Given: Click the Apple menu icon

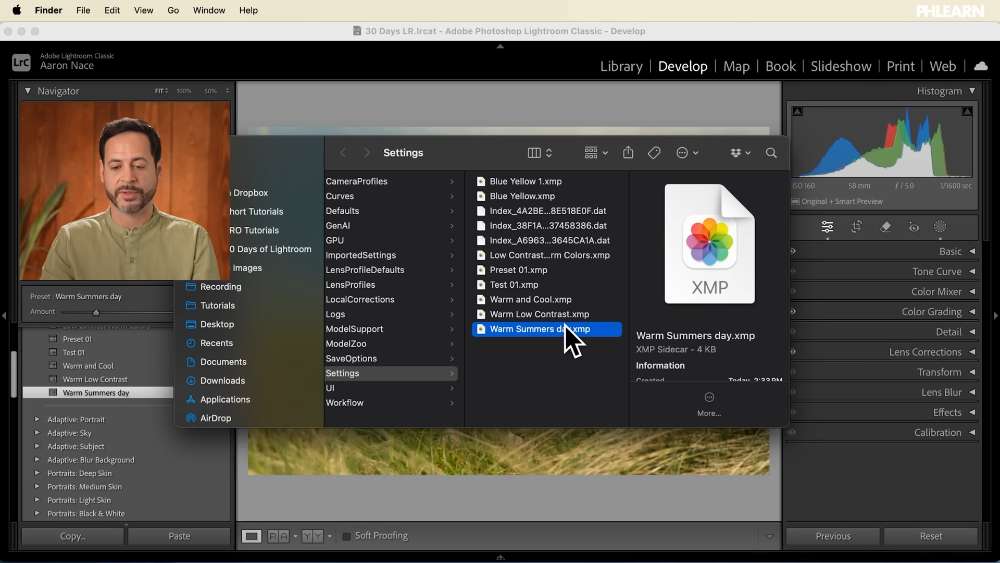Looking at the screenshot, I should pyautogui.click(x=17, y=10).
